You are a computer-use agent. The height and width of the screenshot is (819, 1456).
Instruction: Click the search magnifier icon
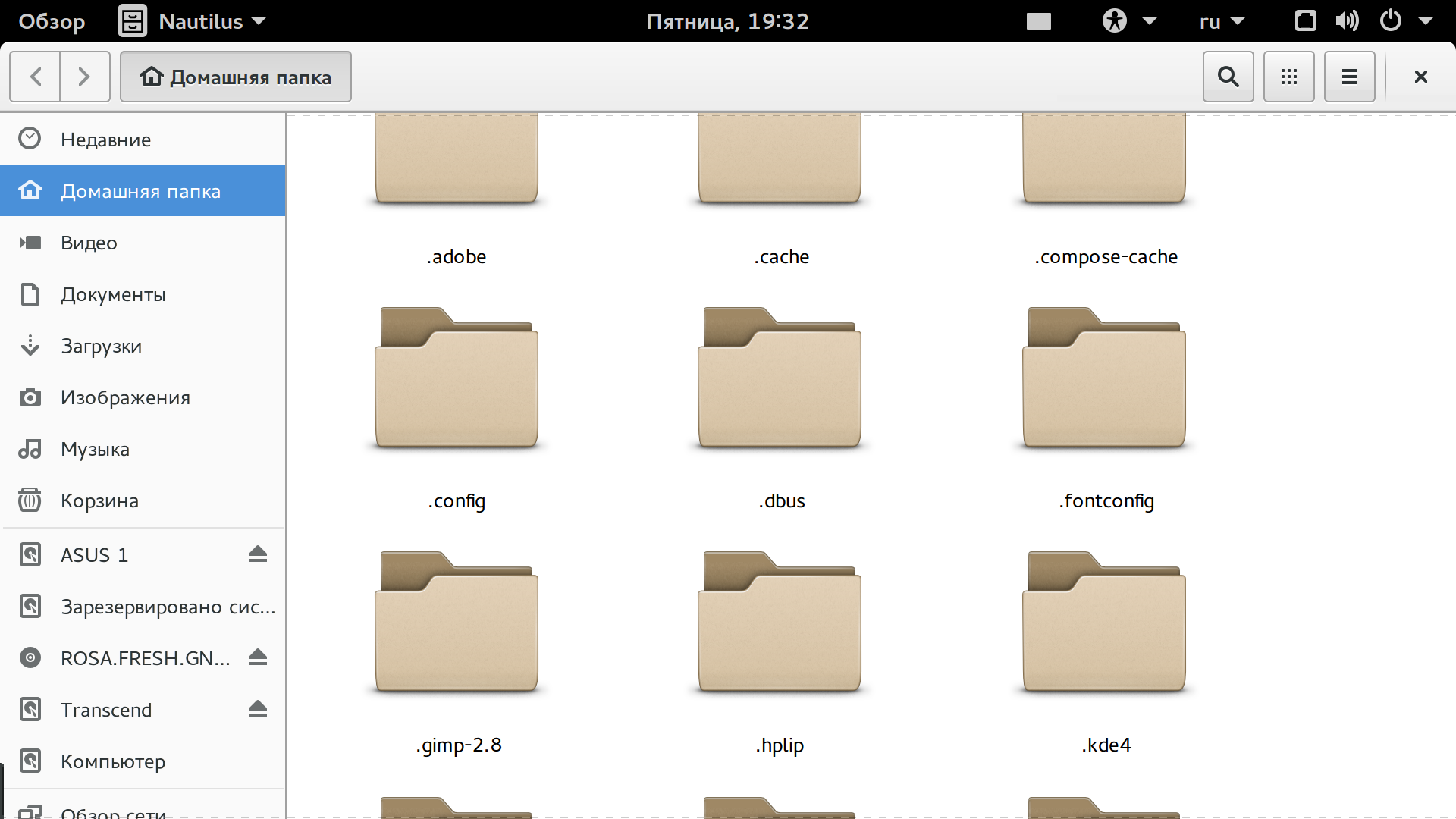coord(1228,77)
